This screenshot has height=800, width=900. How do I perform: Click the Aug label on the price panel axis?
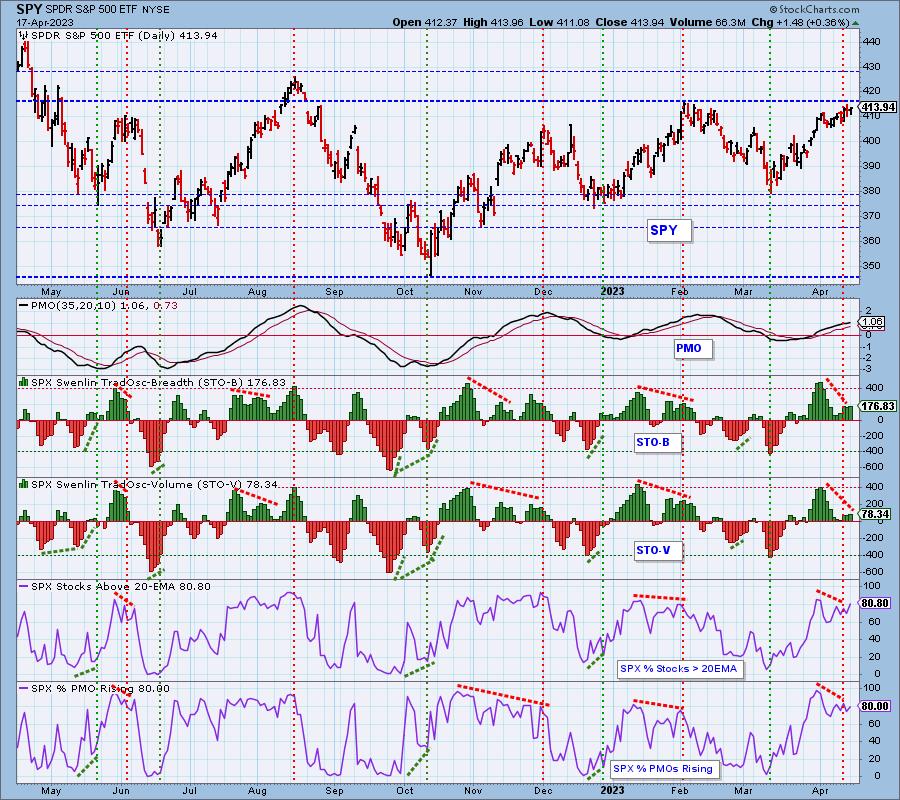click(x=257, y=292)
